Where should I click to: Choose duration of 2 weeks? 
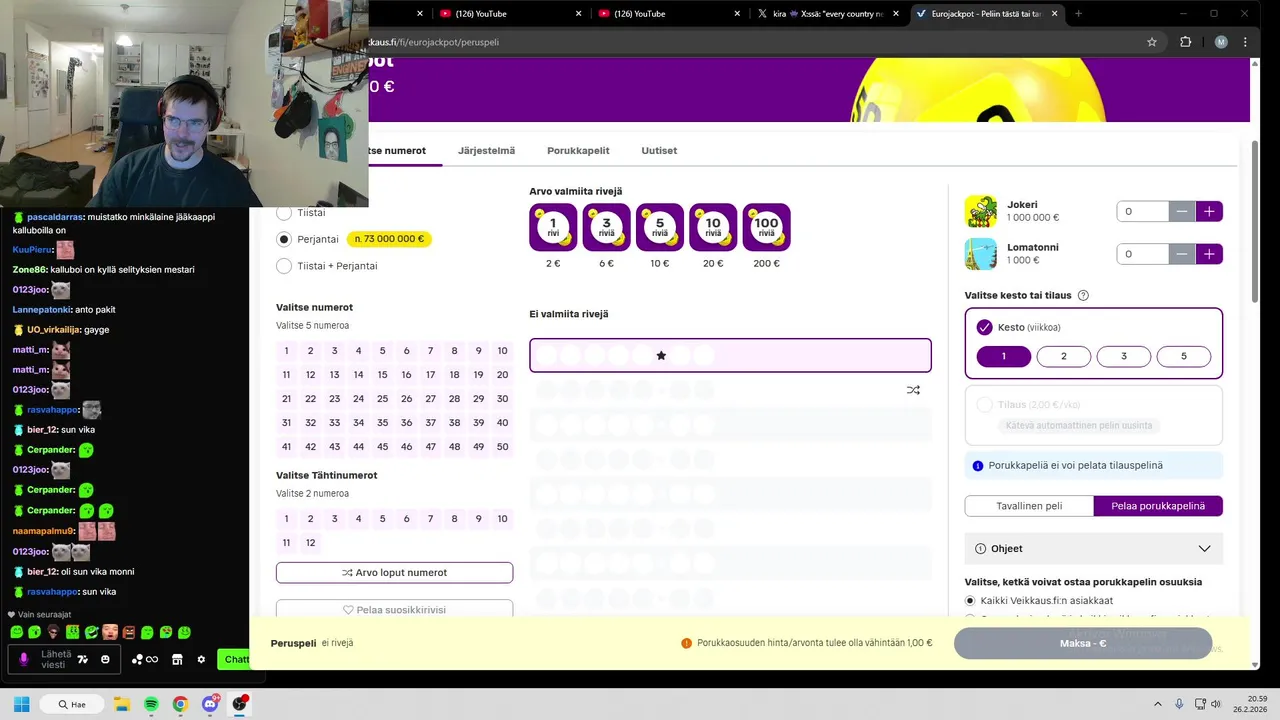(x=1063, y=356)
